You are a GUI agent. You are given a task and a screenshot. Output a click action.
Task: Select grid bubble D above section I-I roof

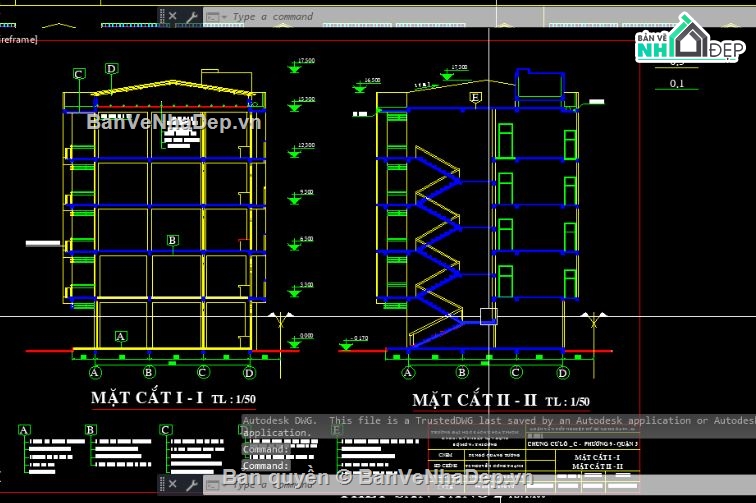coord(111,68)
